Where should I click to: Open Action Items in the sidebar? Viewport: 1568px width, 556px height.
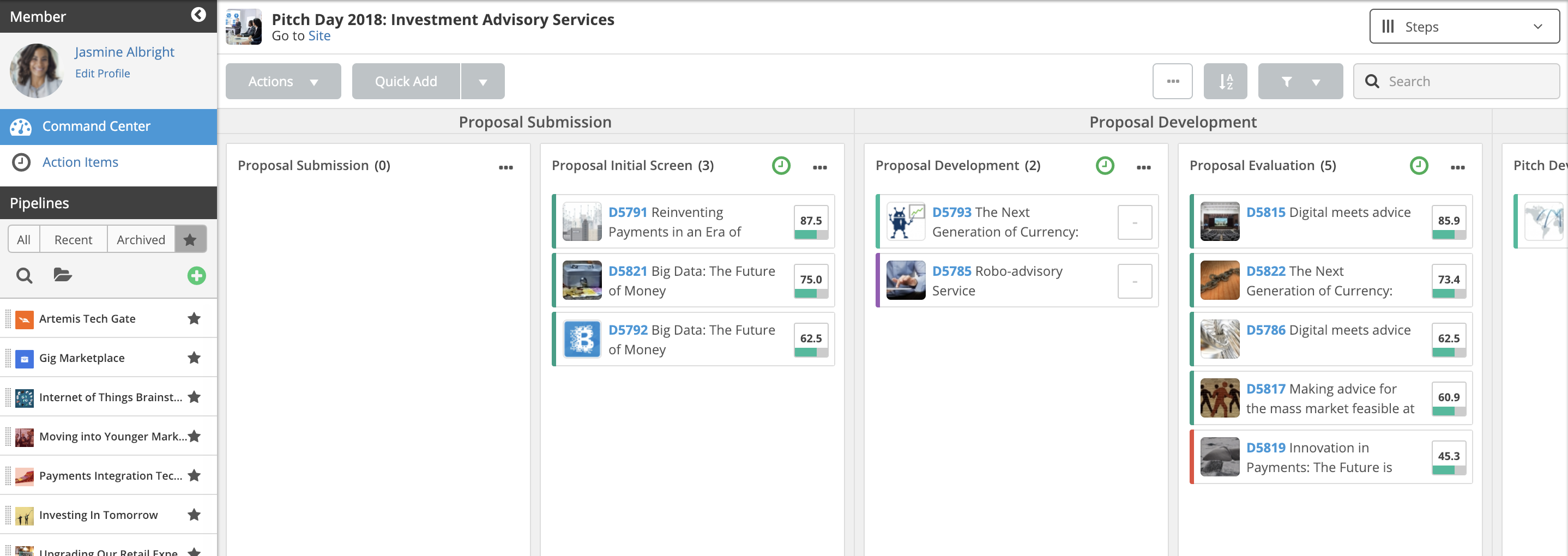[108, 162]
